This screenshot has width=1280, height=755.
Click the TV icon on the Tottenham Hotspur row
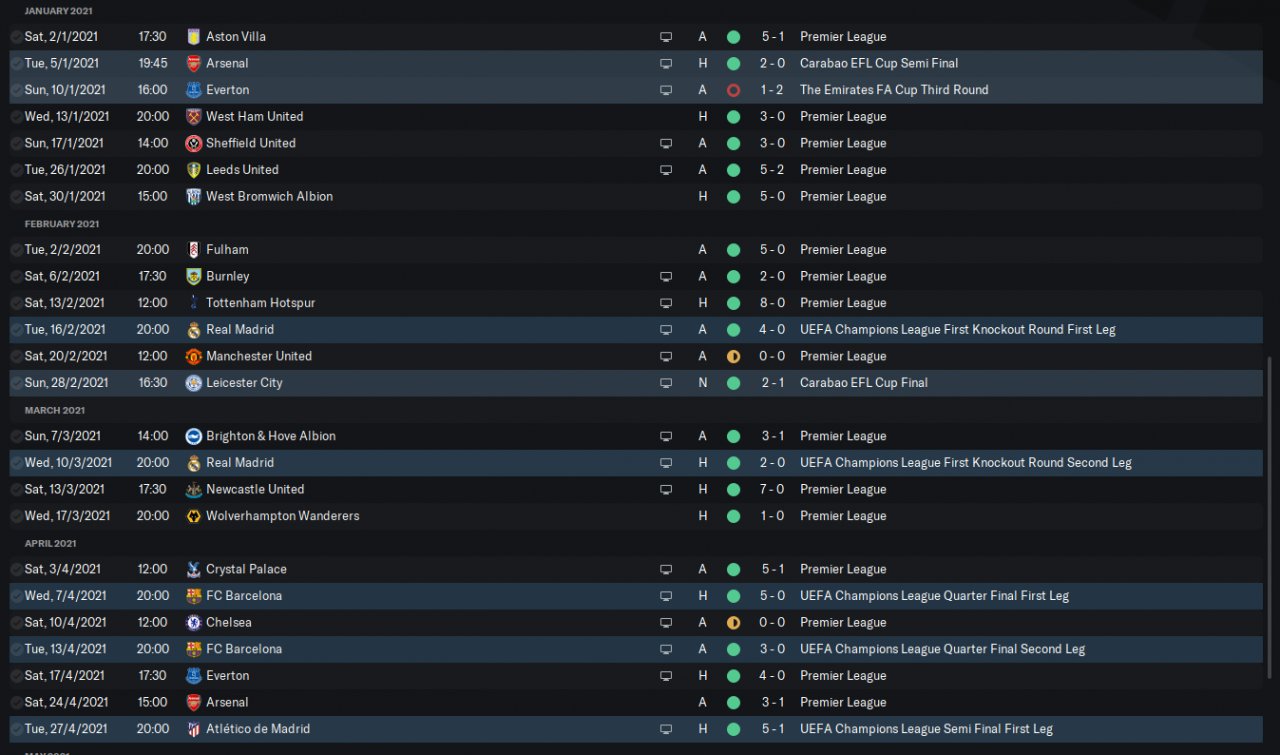click(x=666, y=303)
